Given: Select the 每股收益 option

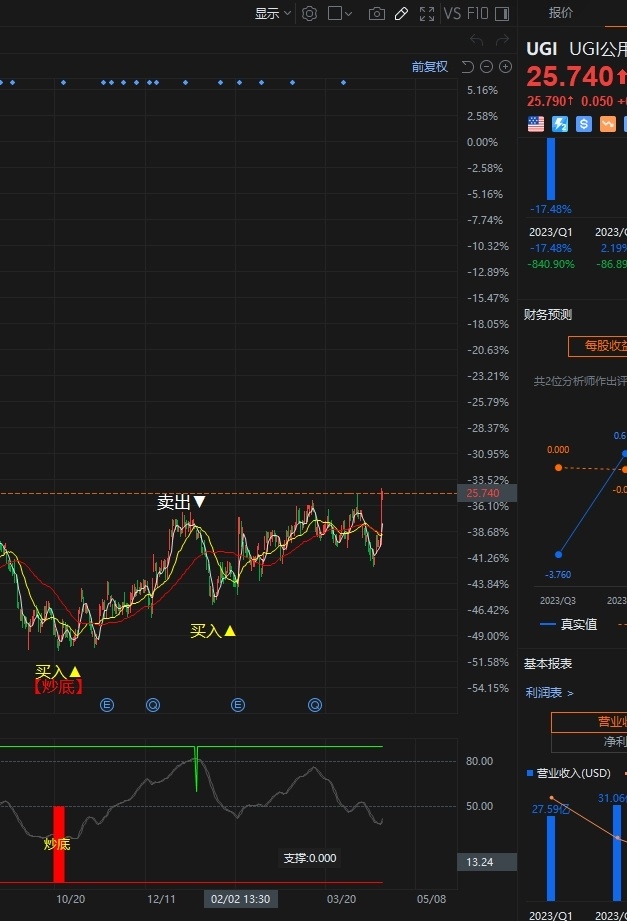Looking at the screenshot, I should click(x=598, y=346).
